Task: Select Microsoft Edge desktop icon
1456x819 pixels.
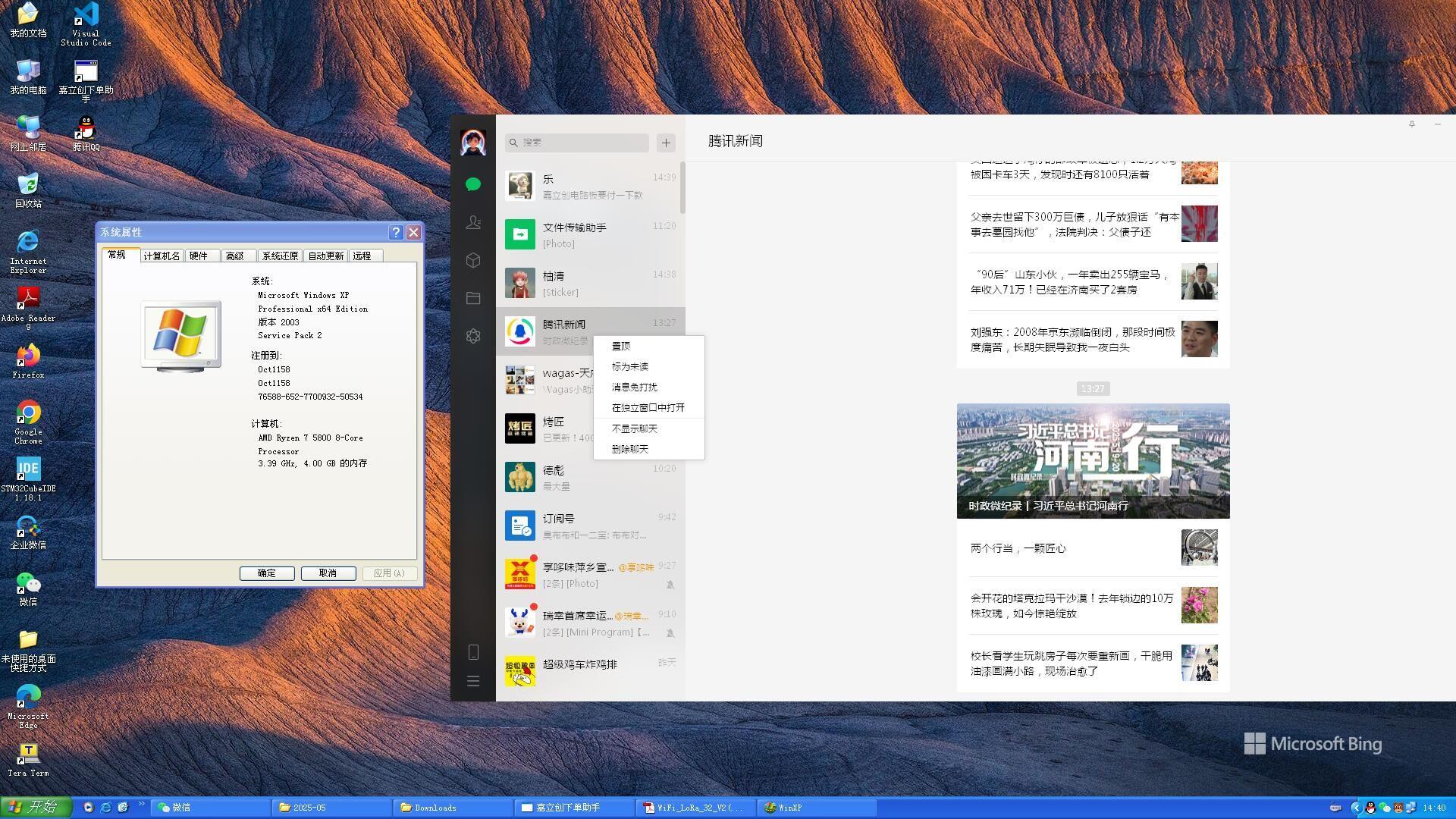Action: tap(28, 707)
